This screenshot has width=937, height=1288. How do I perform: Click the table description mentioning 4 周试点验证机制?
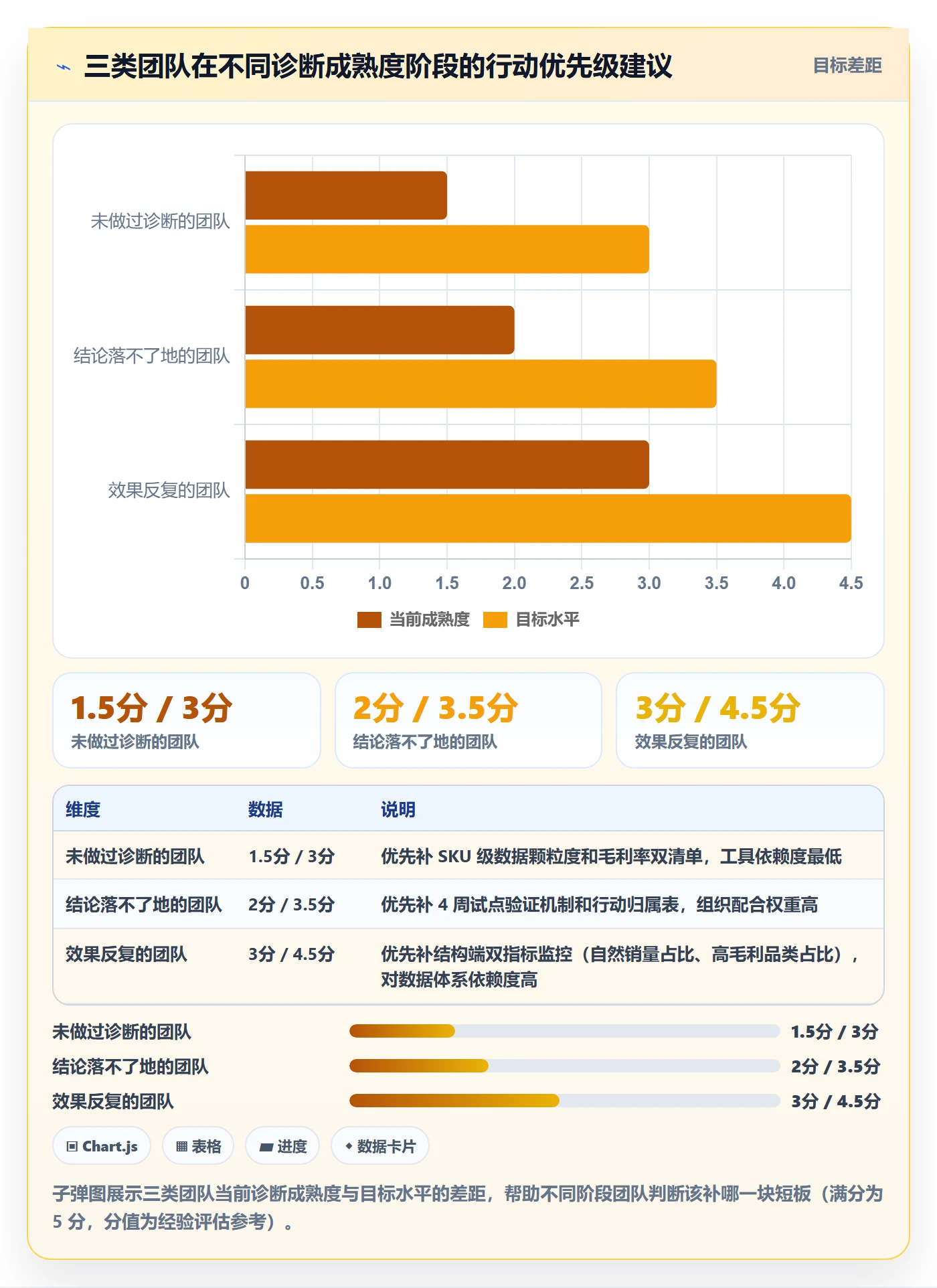599,904
